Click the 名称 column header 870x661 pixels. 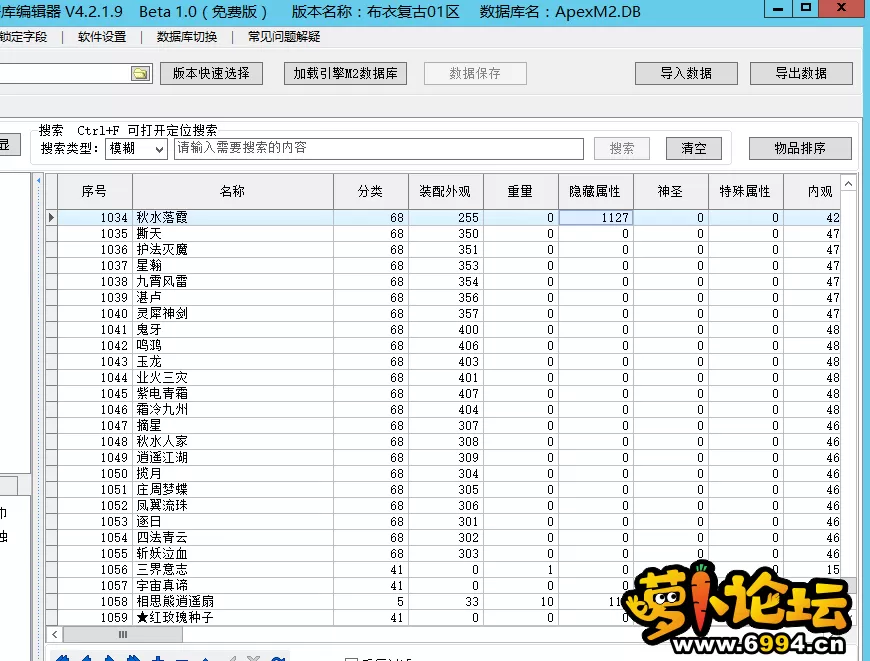232,191
